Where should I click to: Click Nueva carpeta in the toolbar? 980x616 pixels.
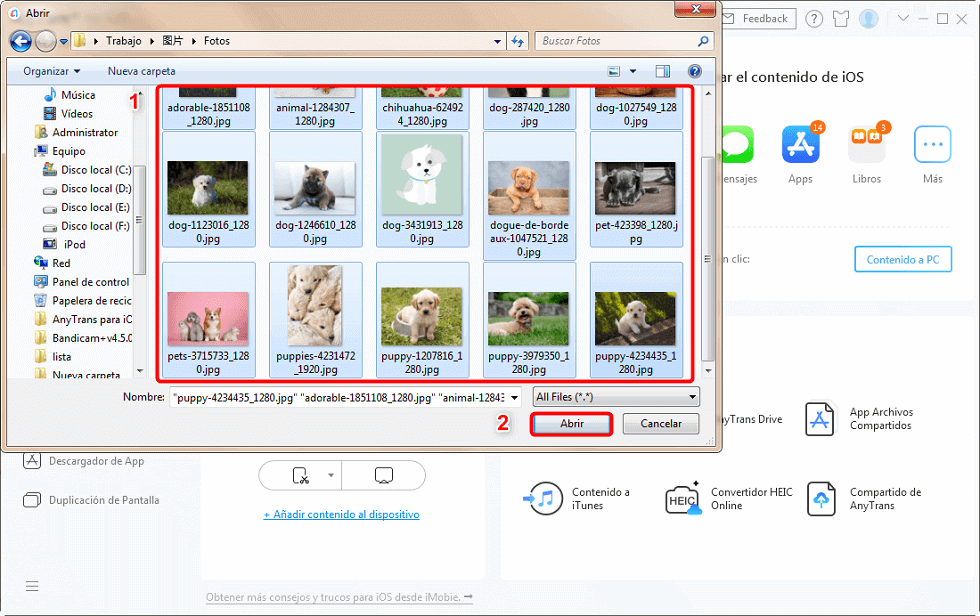pos(141,71)
